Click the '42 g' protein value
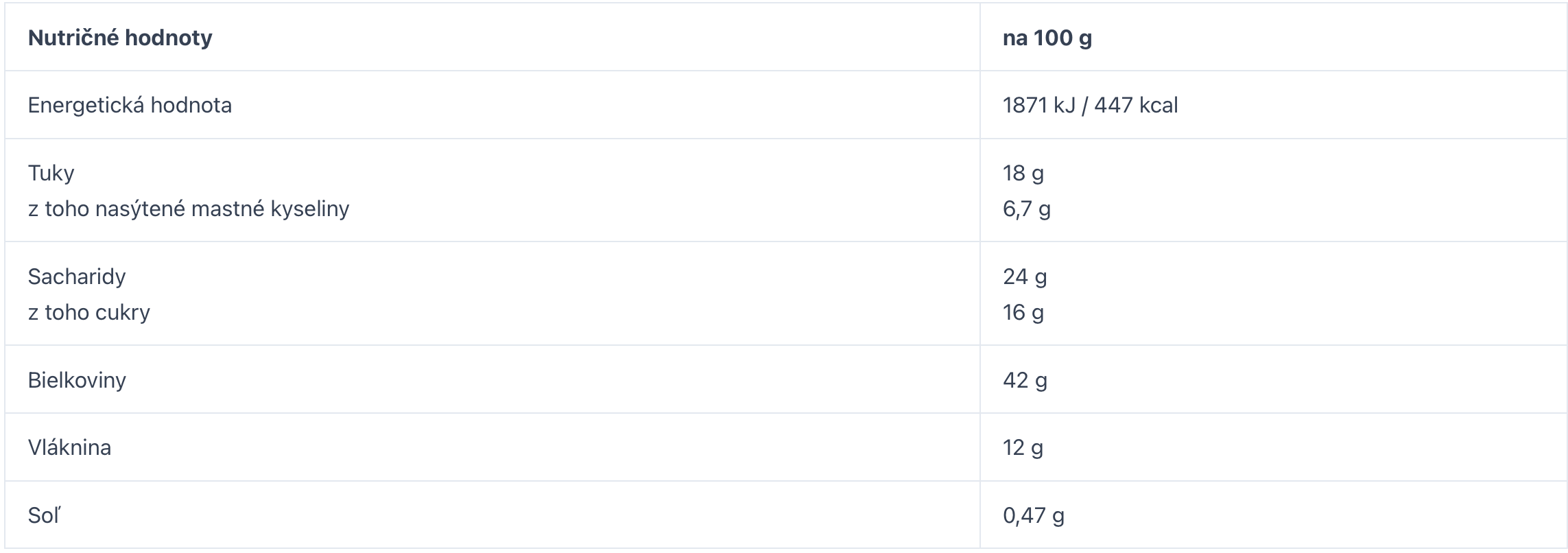 [x=1025, y=380]
